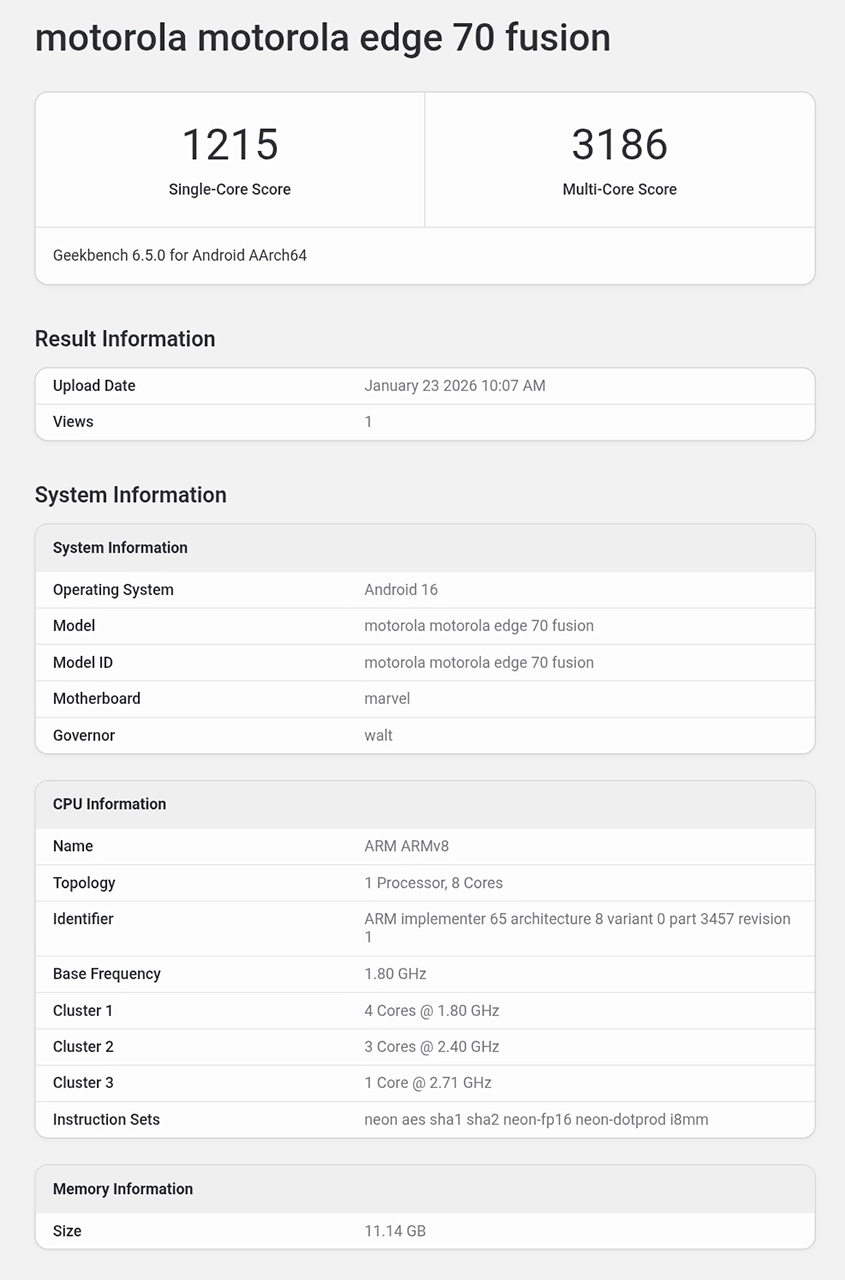
Task: Select the Multi-Core Score value 3186
Action: tap(619, 145)
